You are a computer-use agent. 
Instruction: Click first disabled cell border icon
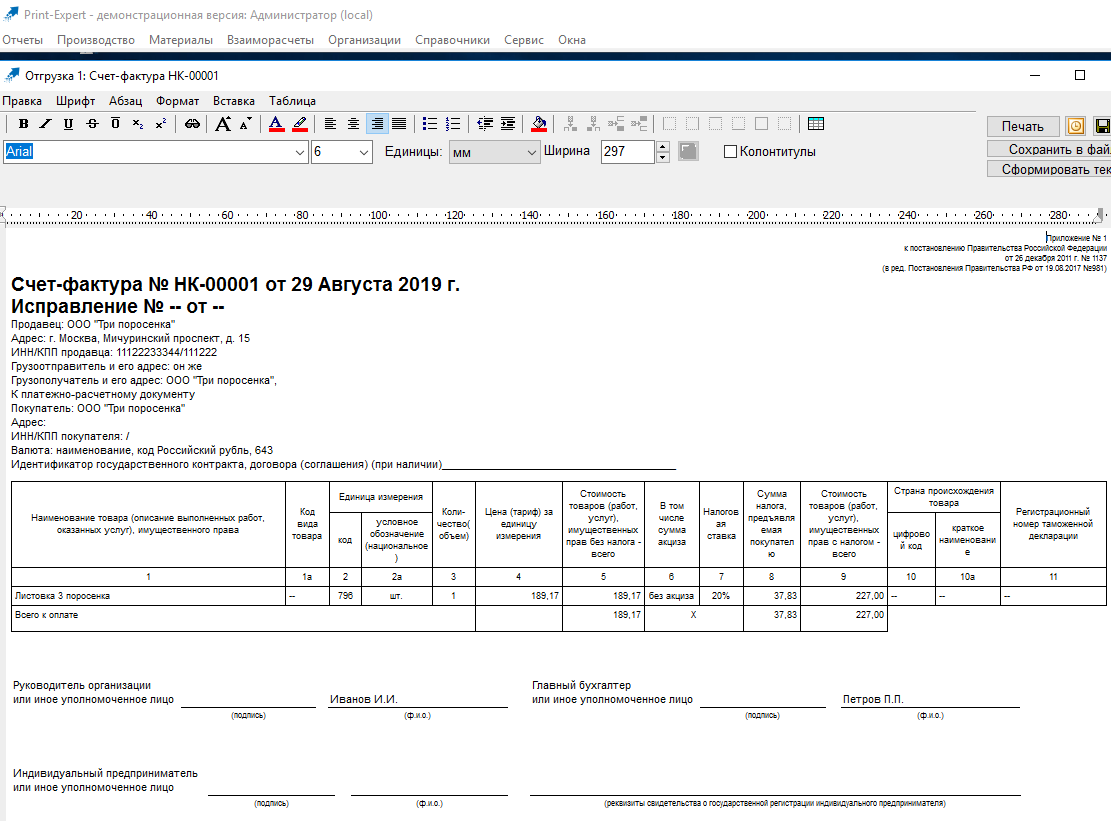669,124
